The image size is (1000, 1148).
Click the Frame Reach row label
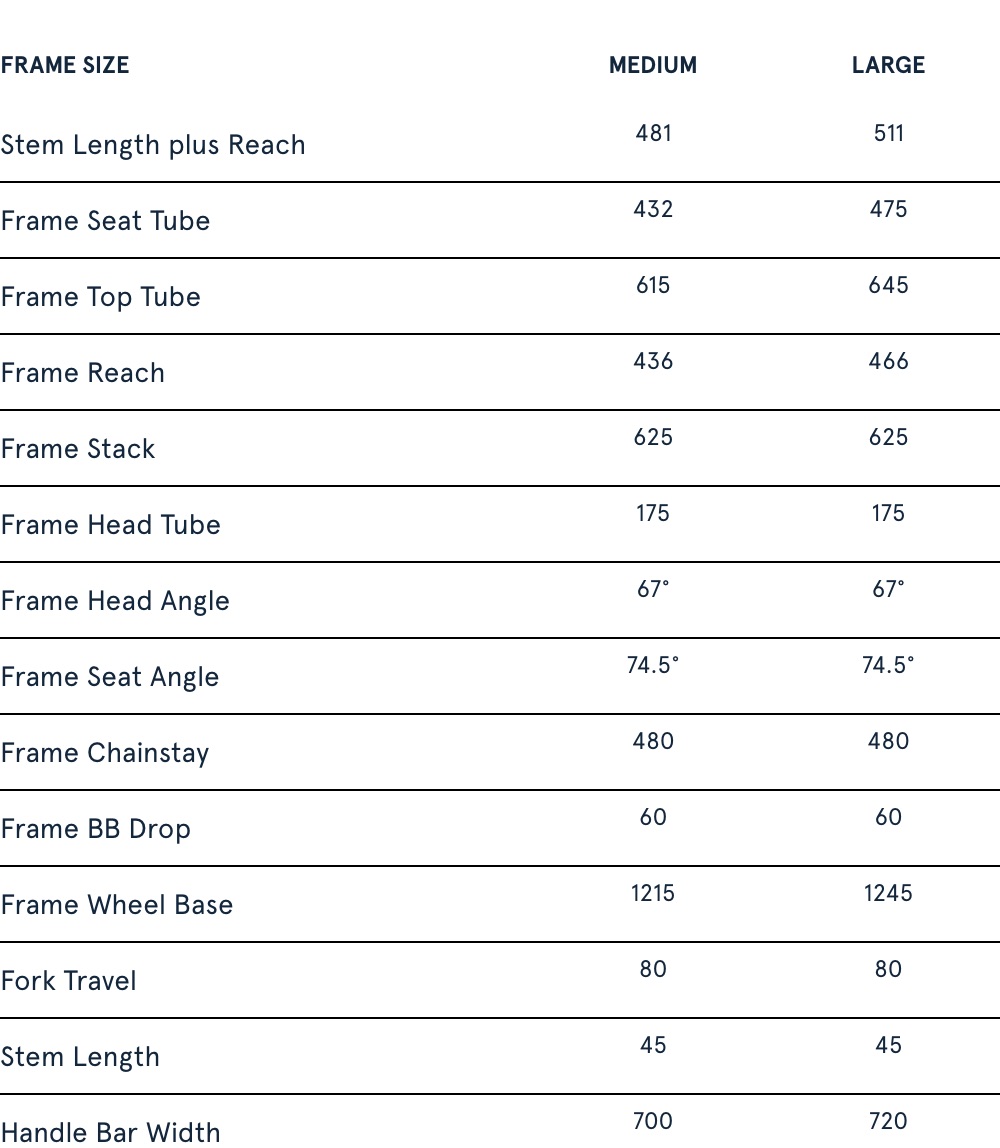coord(82,373)
